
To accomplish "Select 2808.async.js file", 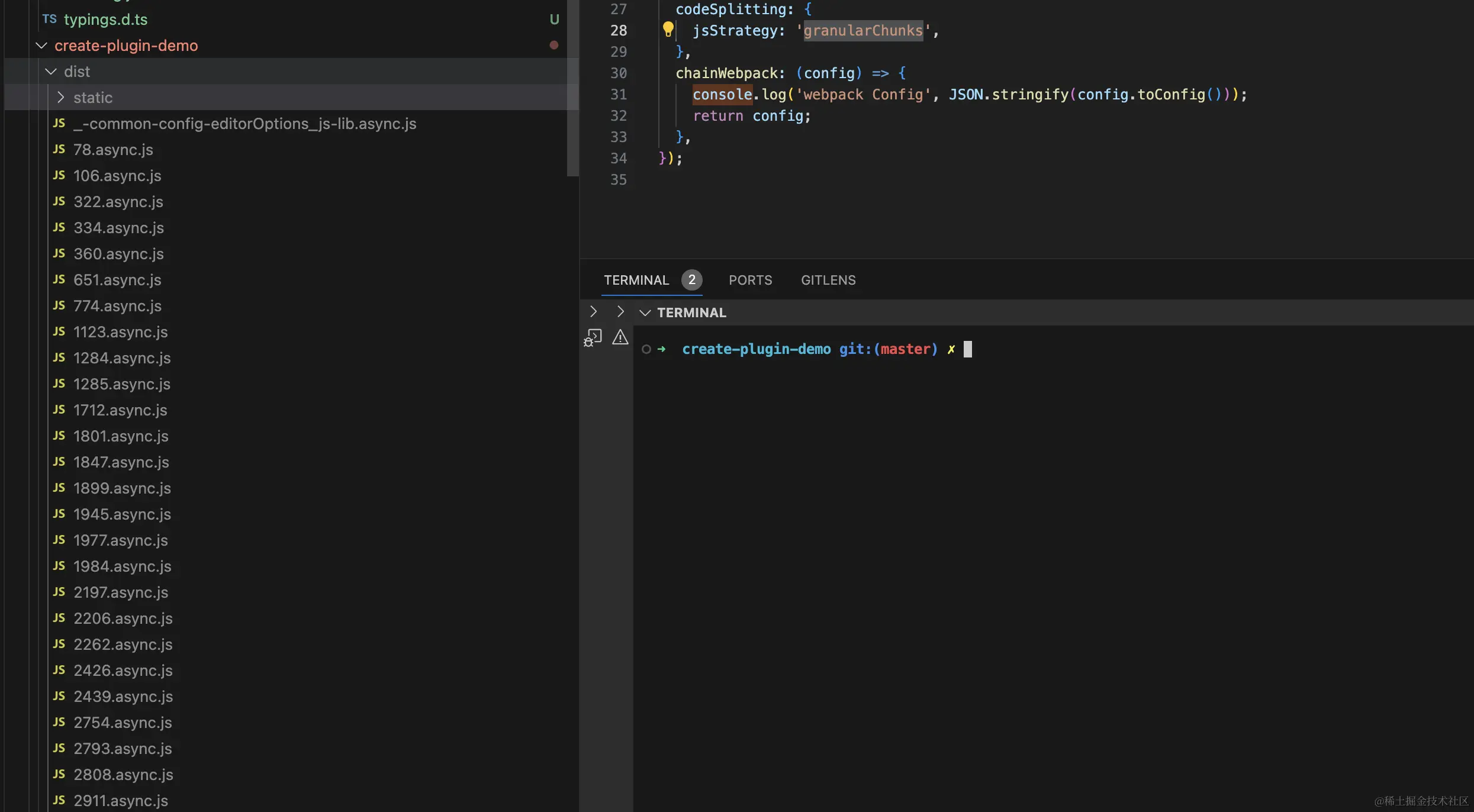I will click(123, 775).
